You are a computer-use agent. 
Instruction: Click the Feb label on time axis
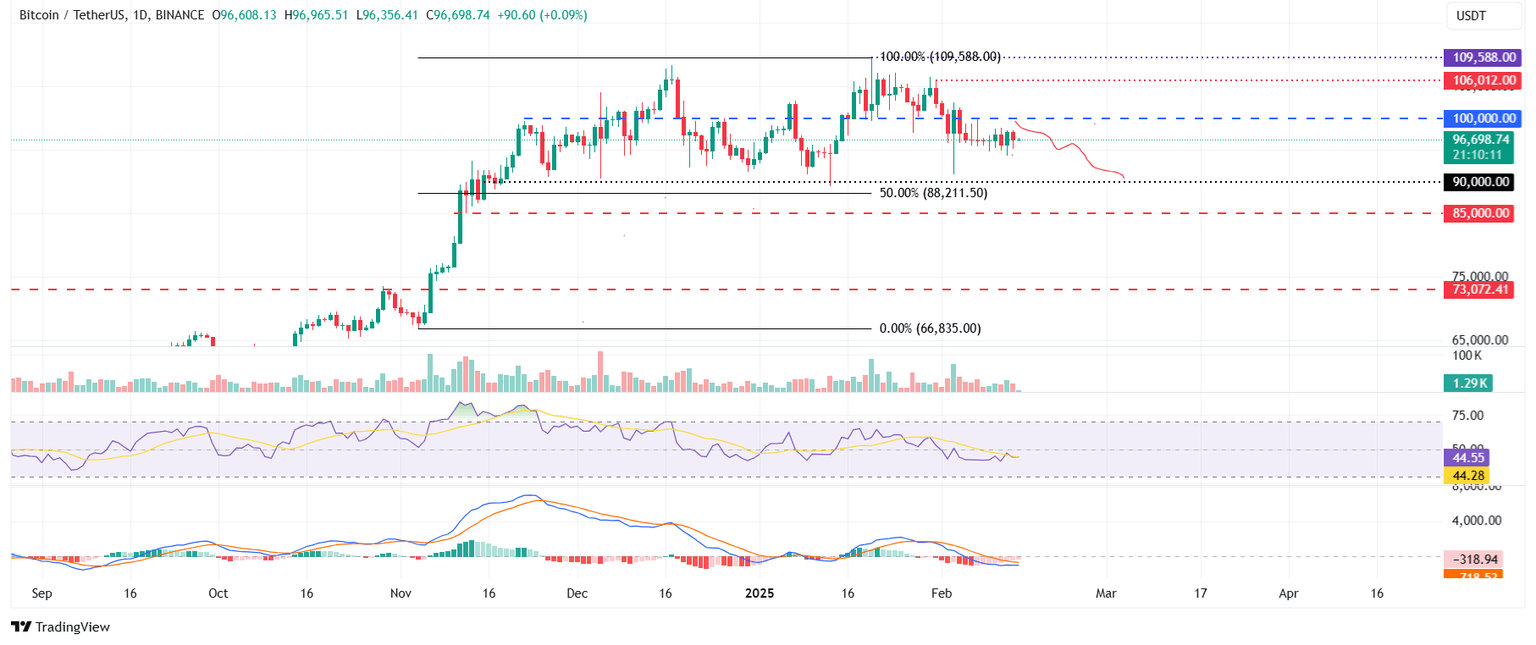click(x=941, y=593)
